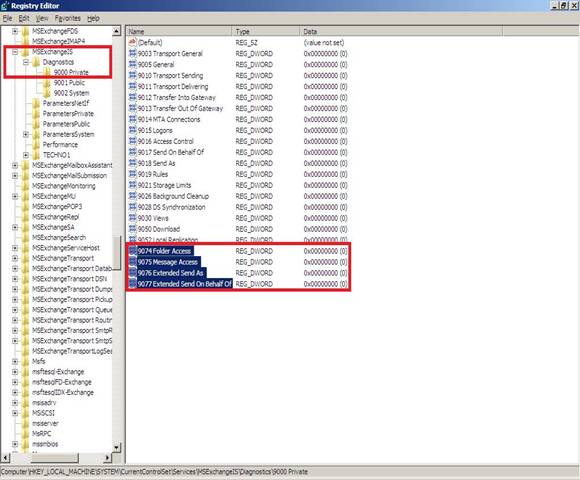Open the Favorites menu

(68, 18)
